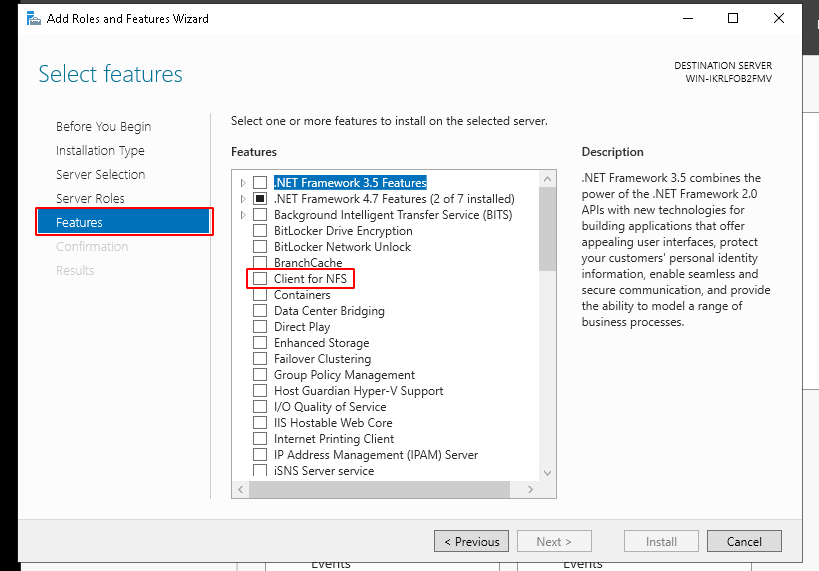Check Group Policy Management box
Image resolution: width=819 pixels, height=571 pixels.
[260, 375]
